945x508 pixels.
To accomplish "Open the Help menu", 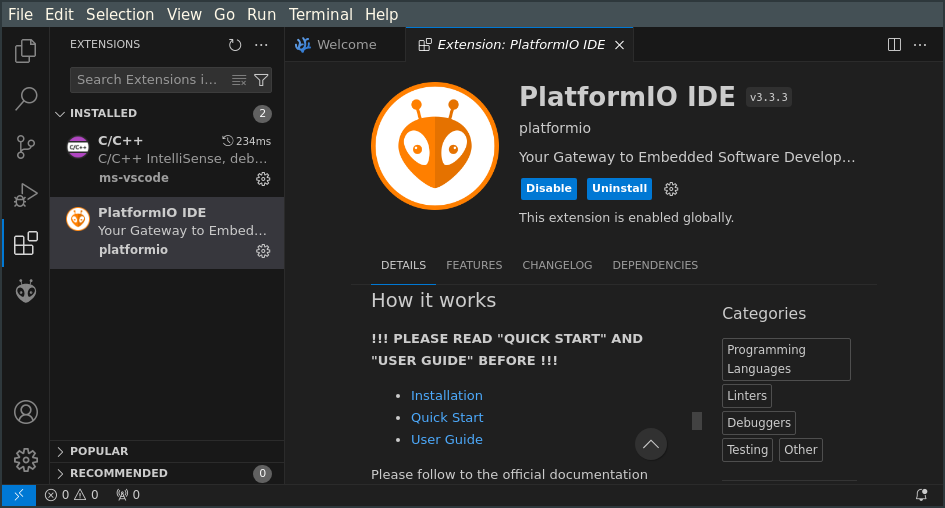I will [381, 14].
